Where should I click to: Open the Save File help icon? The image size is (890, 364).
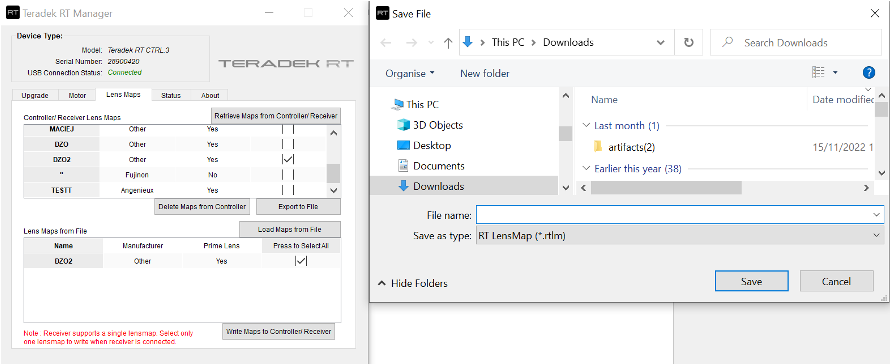(868, 73)
